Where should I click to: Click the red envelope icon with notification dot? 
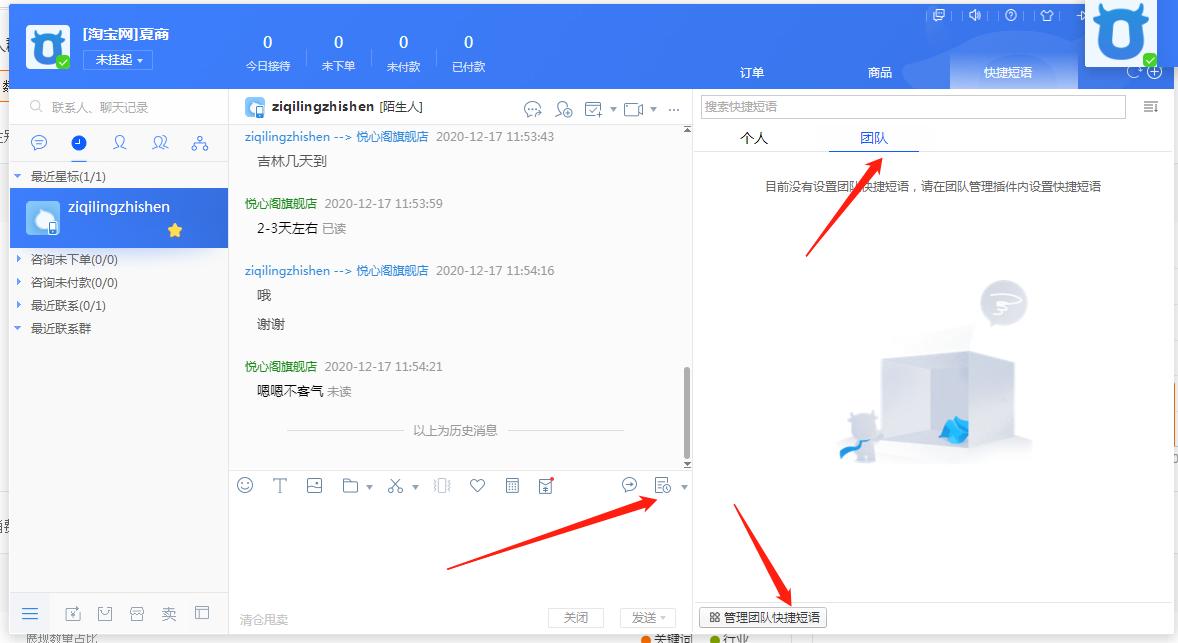coord(545,485)
